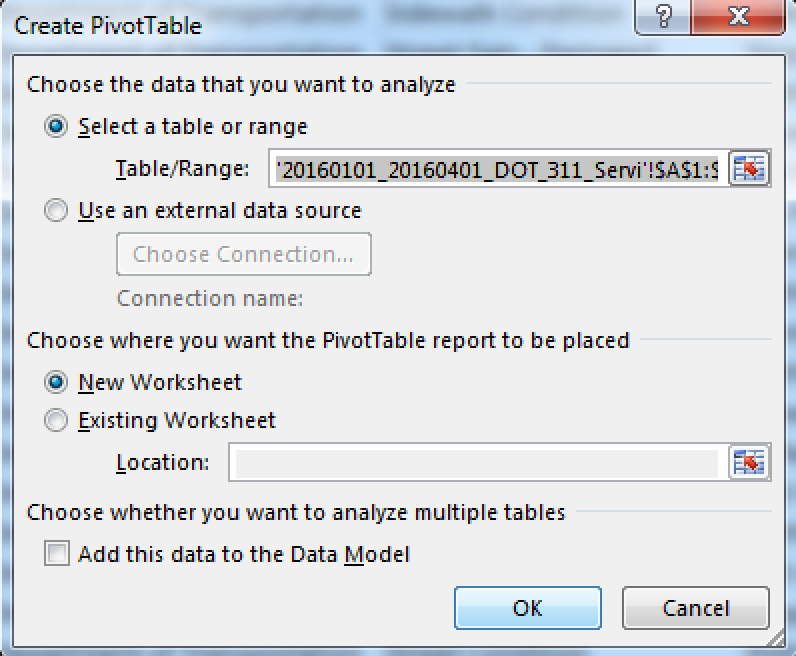Click the question mark Help icon
Screen dimensions: 796x656
662,16
